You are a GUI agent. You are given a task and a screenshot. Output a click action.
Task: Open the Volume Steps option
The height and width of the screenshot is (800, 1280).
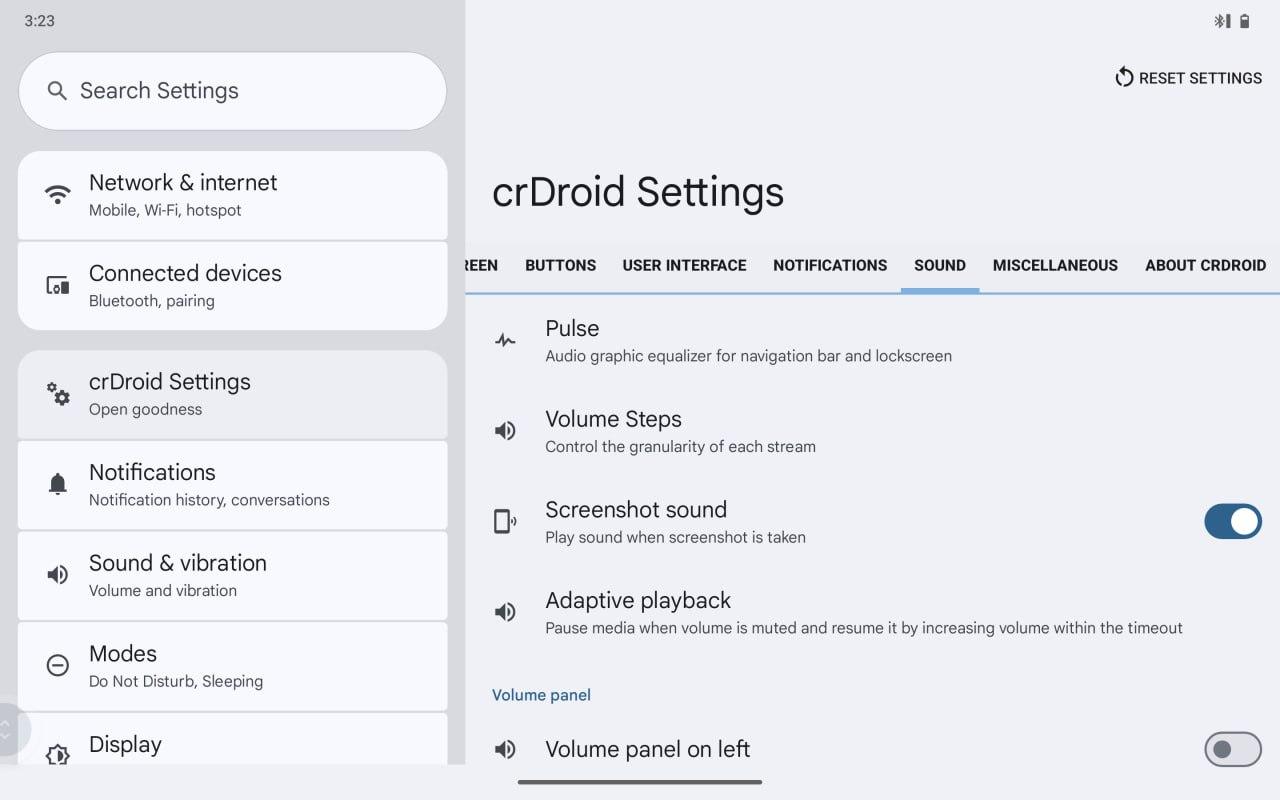(x=872, y=431)
